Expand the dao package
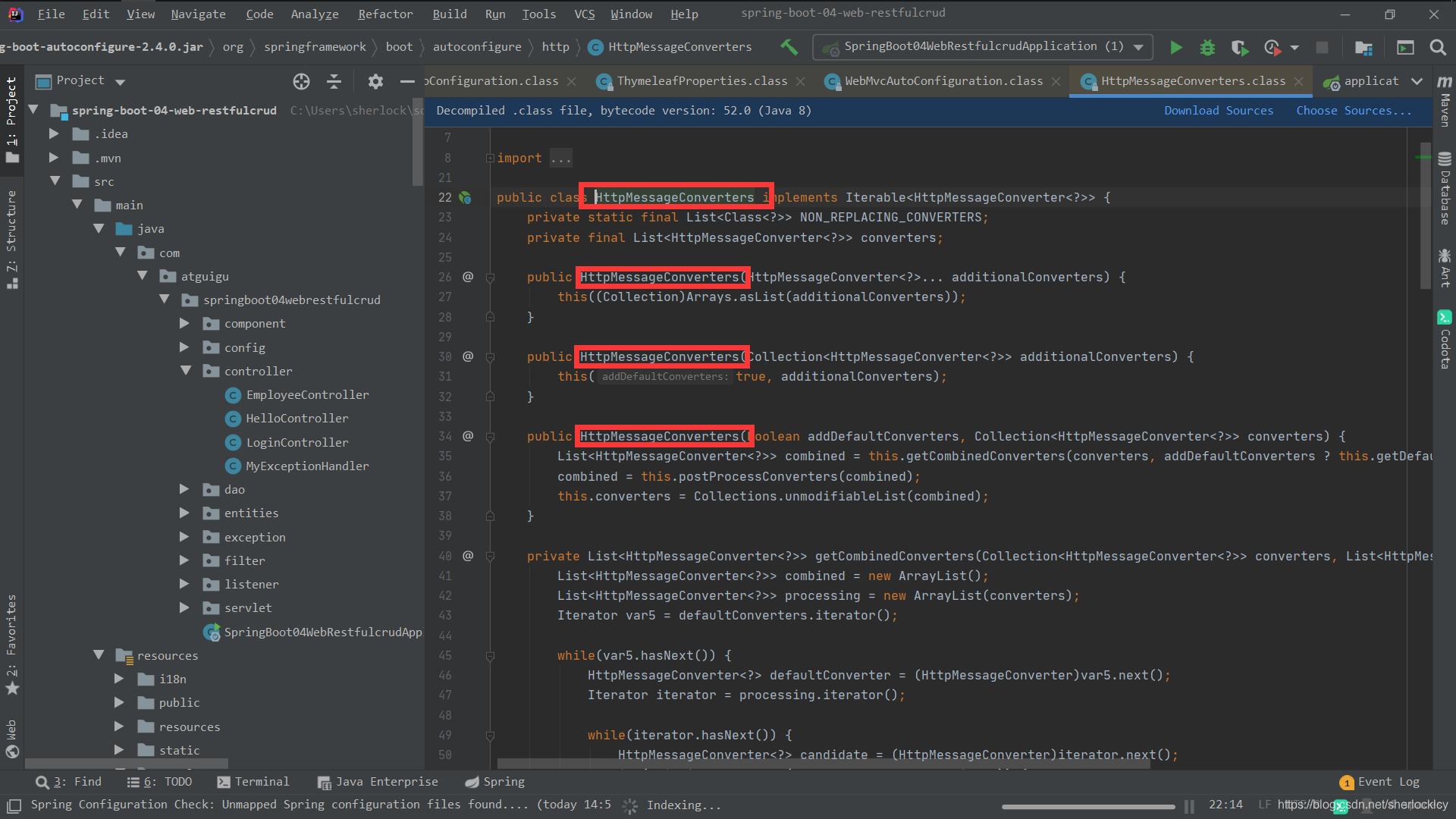The height and width of the screenshot is (819, 1456). [184, 490]
